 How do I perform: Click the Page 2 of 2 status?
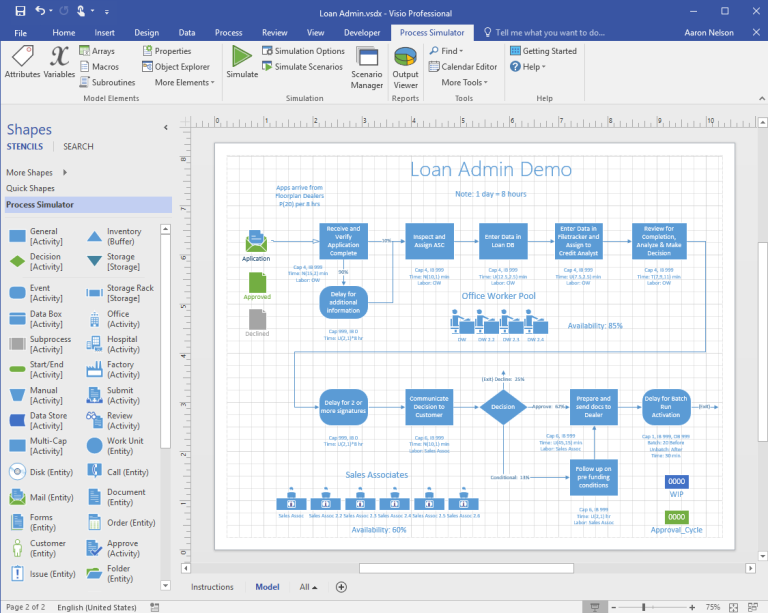click(25, 607)
